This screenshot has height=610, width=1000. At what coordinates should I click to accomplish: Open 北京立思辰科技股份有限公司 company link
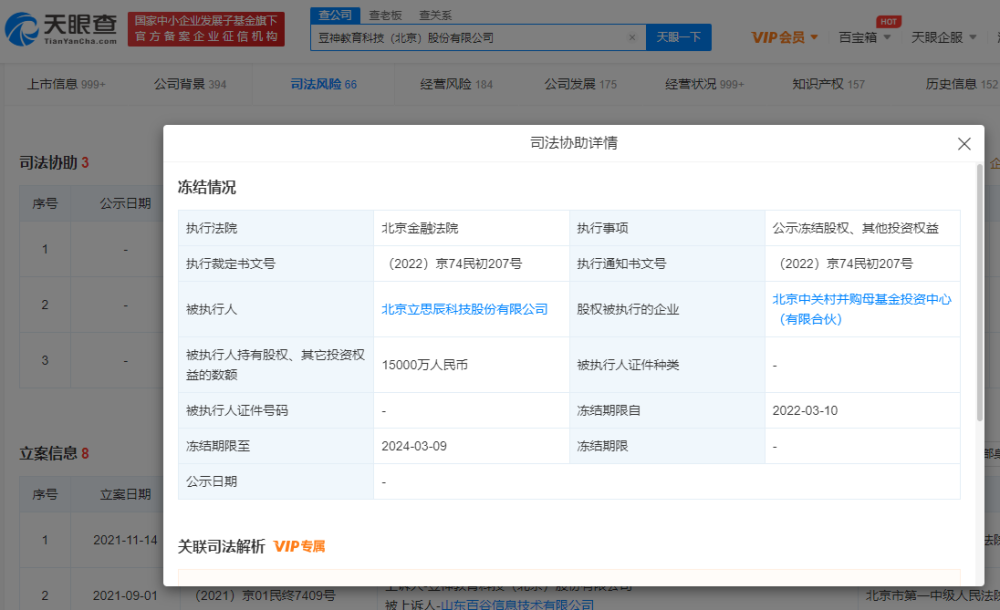tap(465, 310)
